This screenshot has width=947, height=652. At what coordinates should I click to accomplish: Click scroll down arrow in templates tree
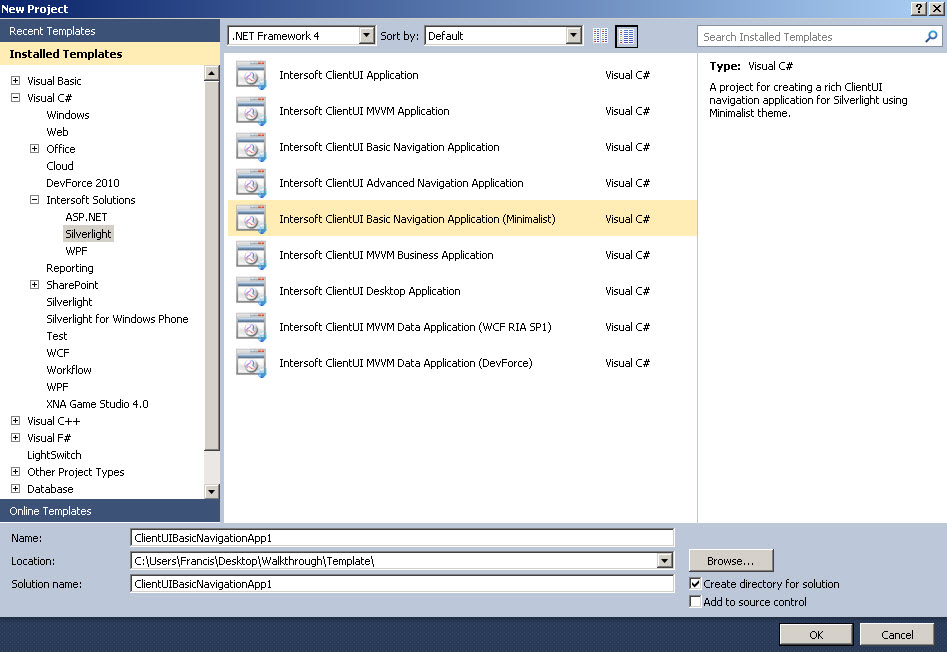[x=211, y=491]
